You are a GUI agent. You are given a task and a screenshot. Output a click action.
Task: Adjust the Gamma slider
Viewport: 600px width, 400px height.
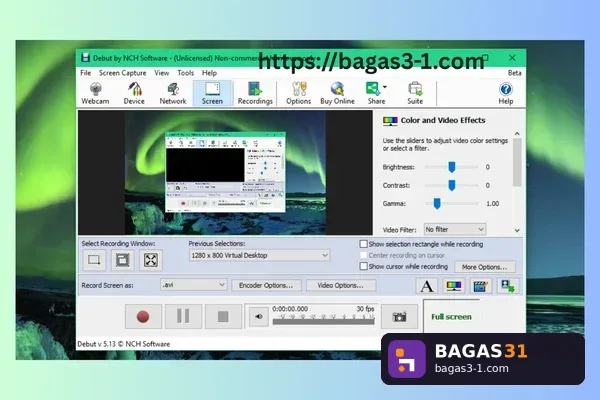[437, 204]
